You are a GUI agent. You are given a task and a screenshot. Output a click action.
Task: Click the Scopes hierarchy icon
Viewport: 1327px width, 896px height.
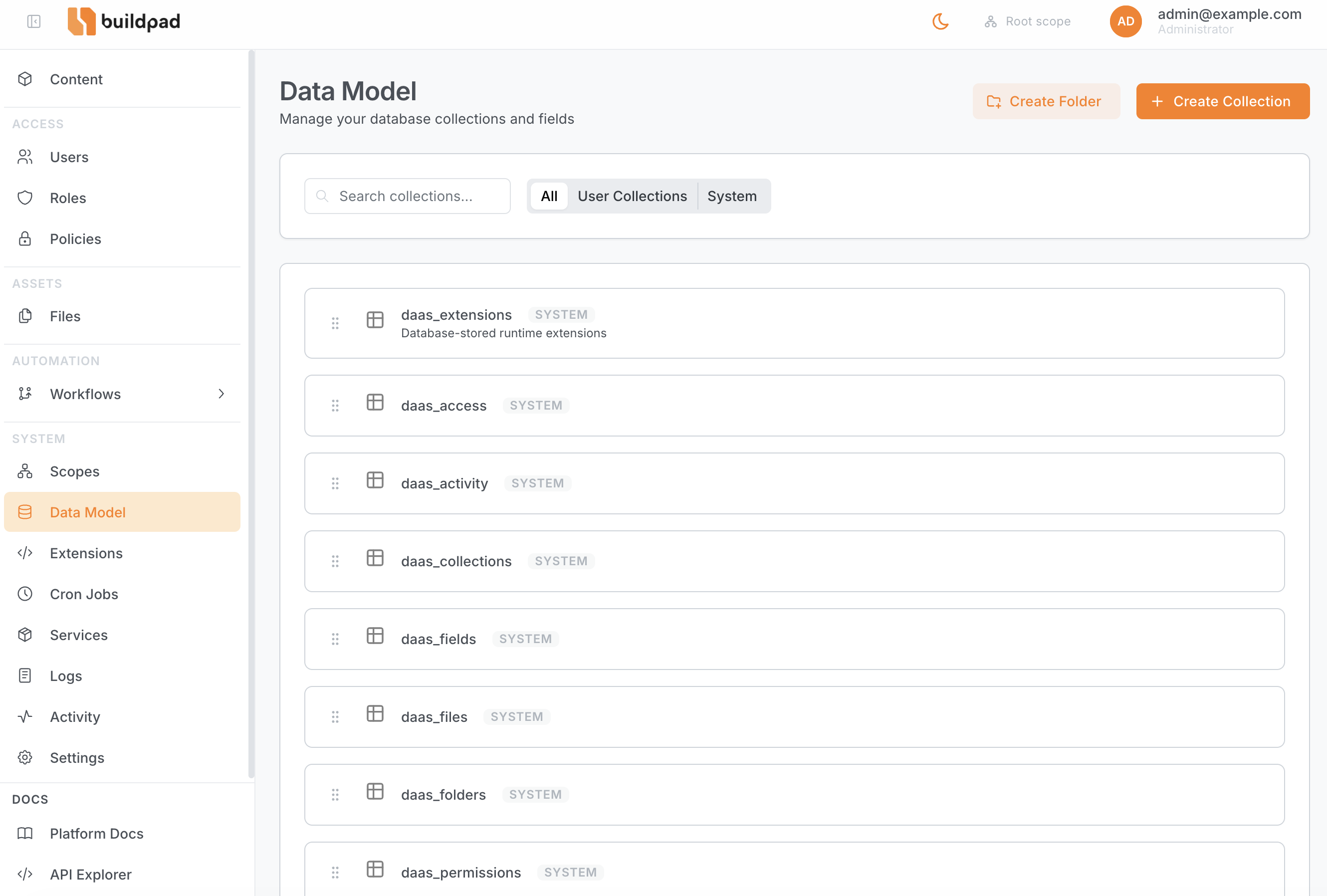(x=25, y=472)
